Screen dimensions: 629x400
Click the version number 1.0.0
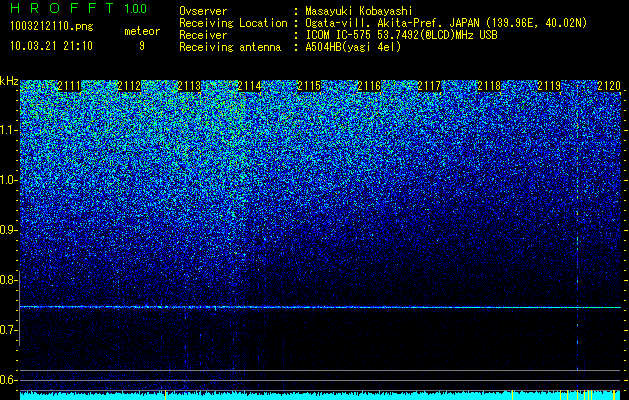[x=136, y=8]
